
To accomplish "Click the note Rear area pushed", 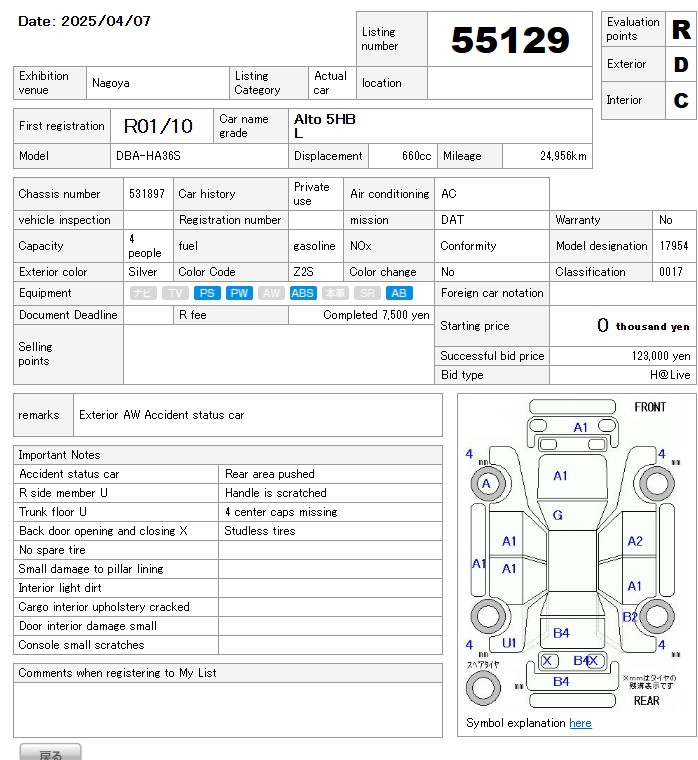I will pos(270,474).
